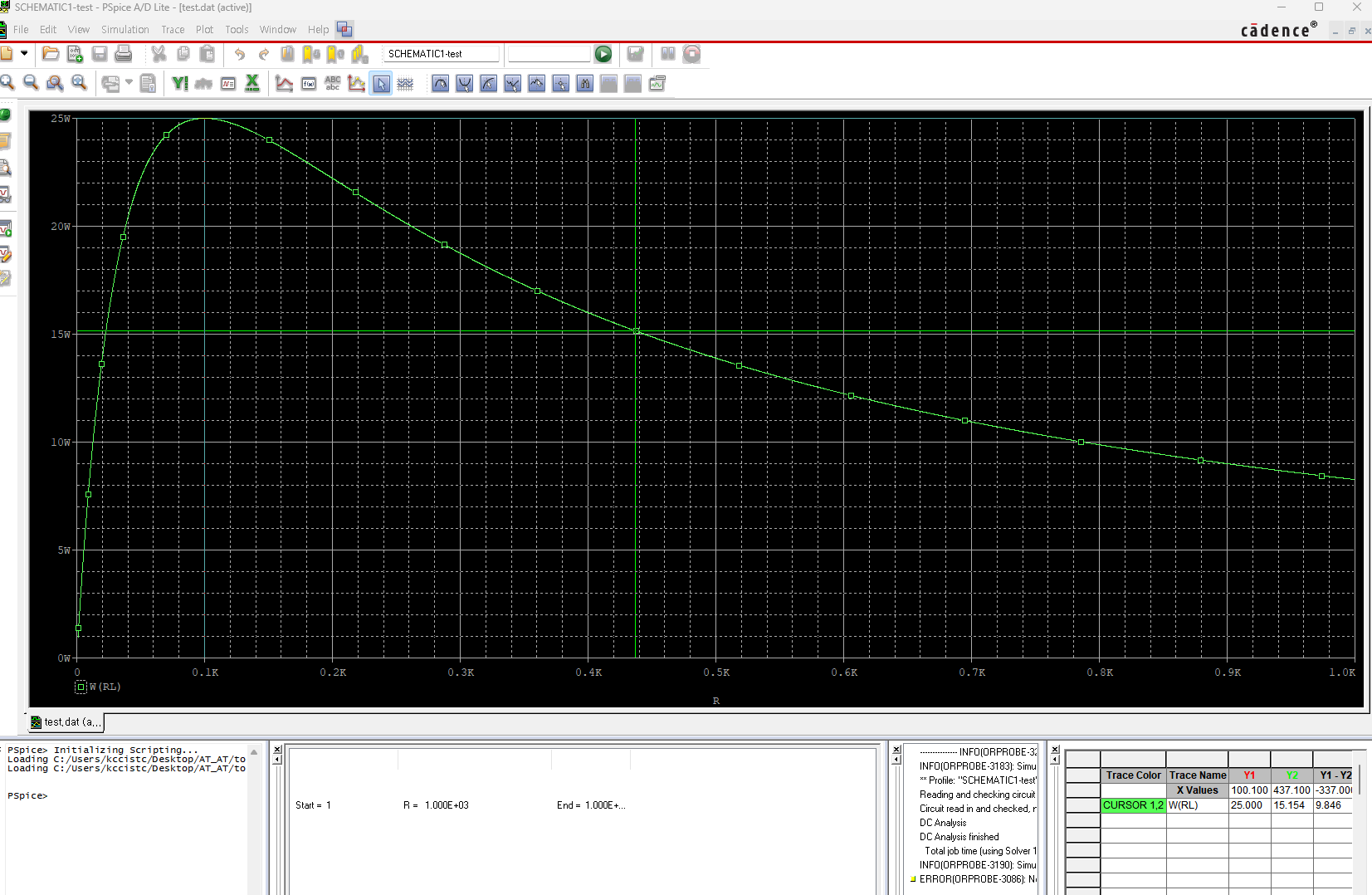Click the empty field beside the run button

tap(549, 54)
